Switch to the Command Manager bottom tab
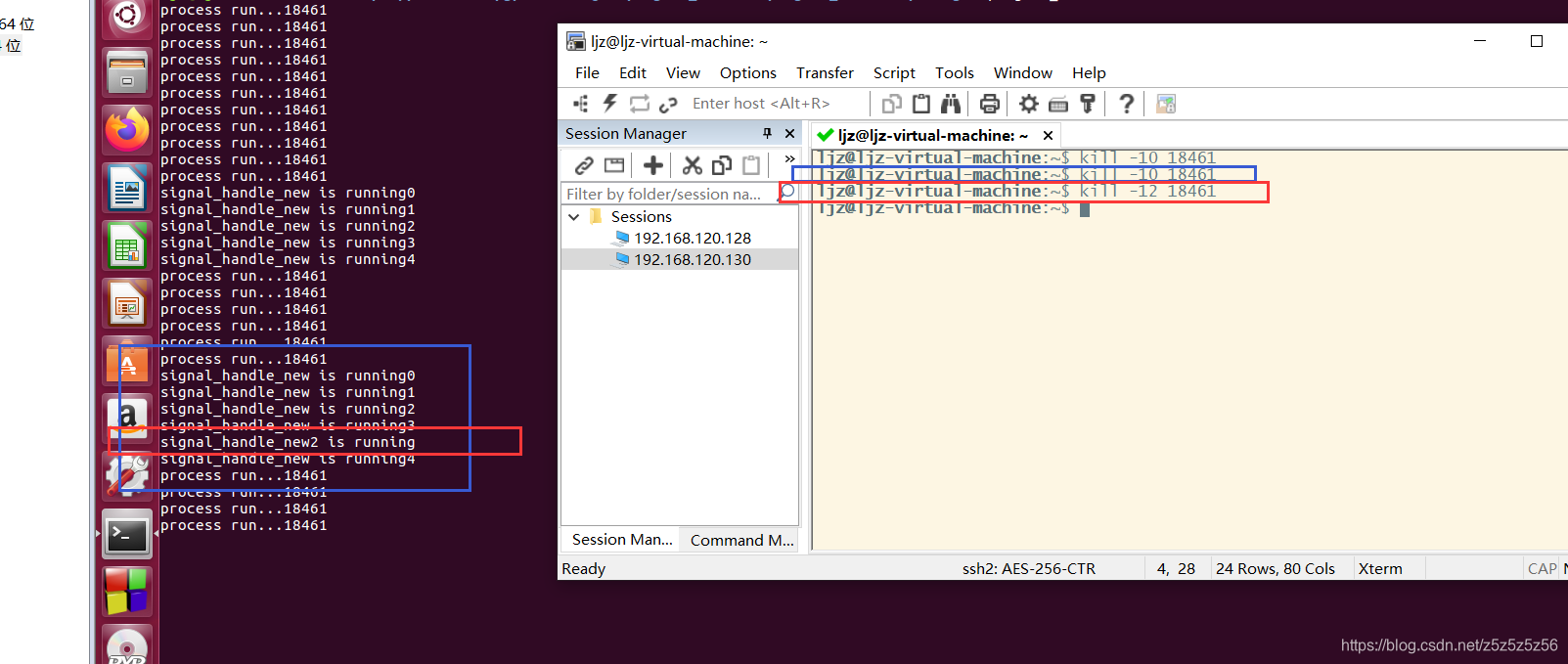The width and height of the screenshot is (1568, 664). [x=741, y=540]
